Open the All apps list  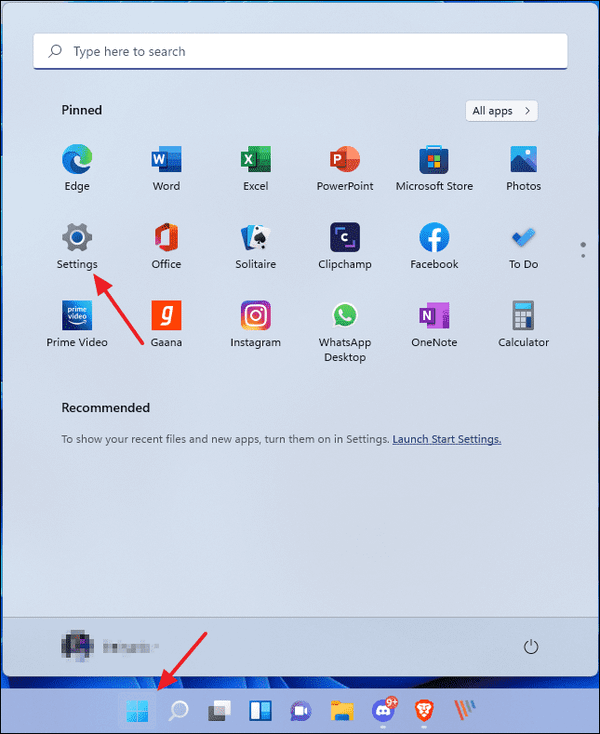pyautogui.click(x=501, y=111)
